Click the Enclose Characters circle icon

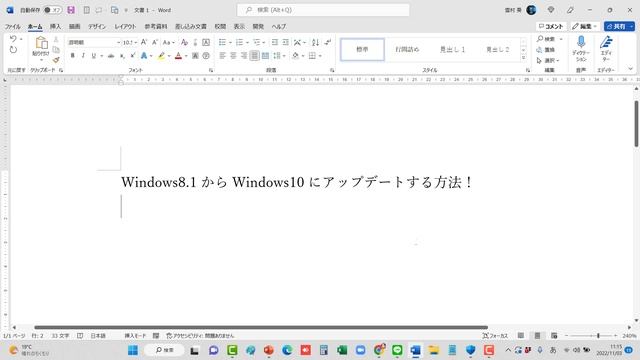[x=206, y=56]
